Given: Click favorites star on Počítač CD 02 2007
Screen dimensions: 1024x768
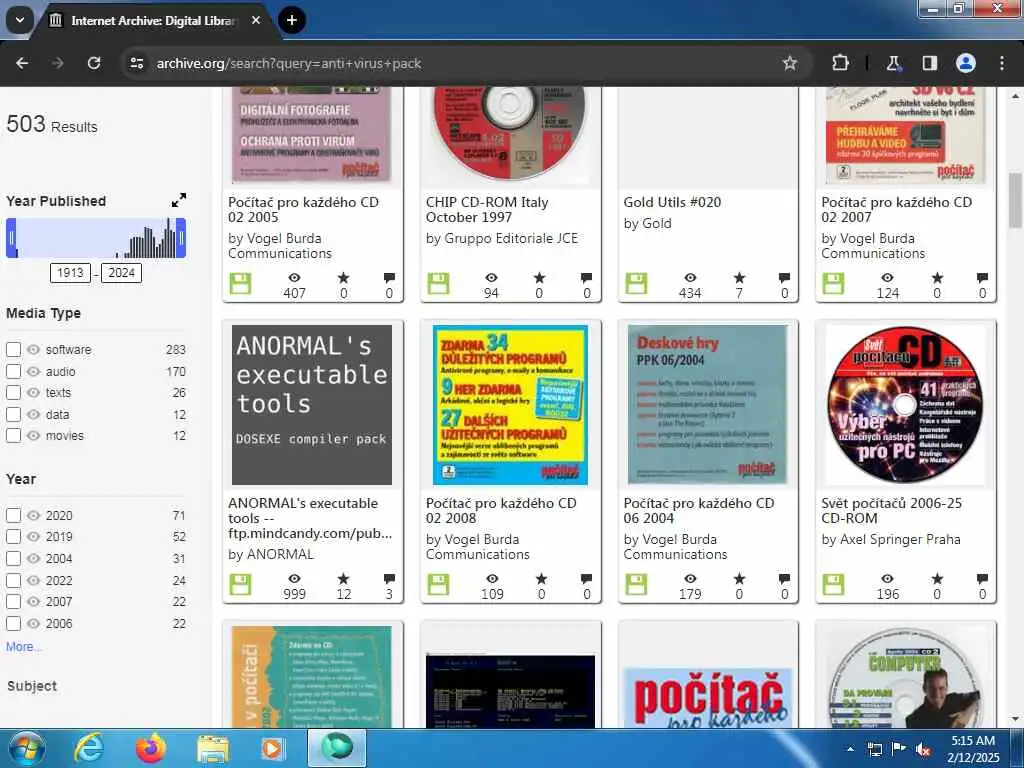Looking at the screenshot, I should pos(937,278).
